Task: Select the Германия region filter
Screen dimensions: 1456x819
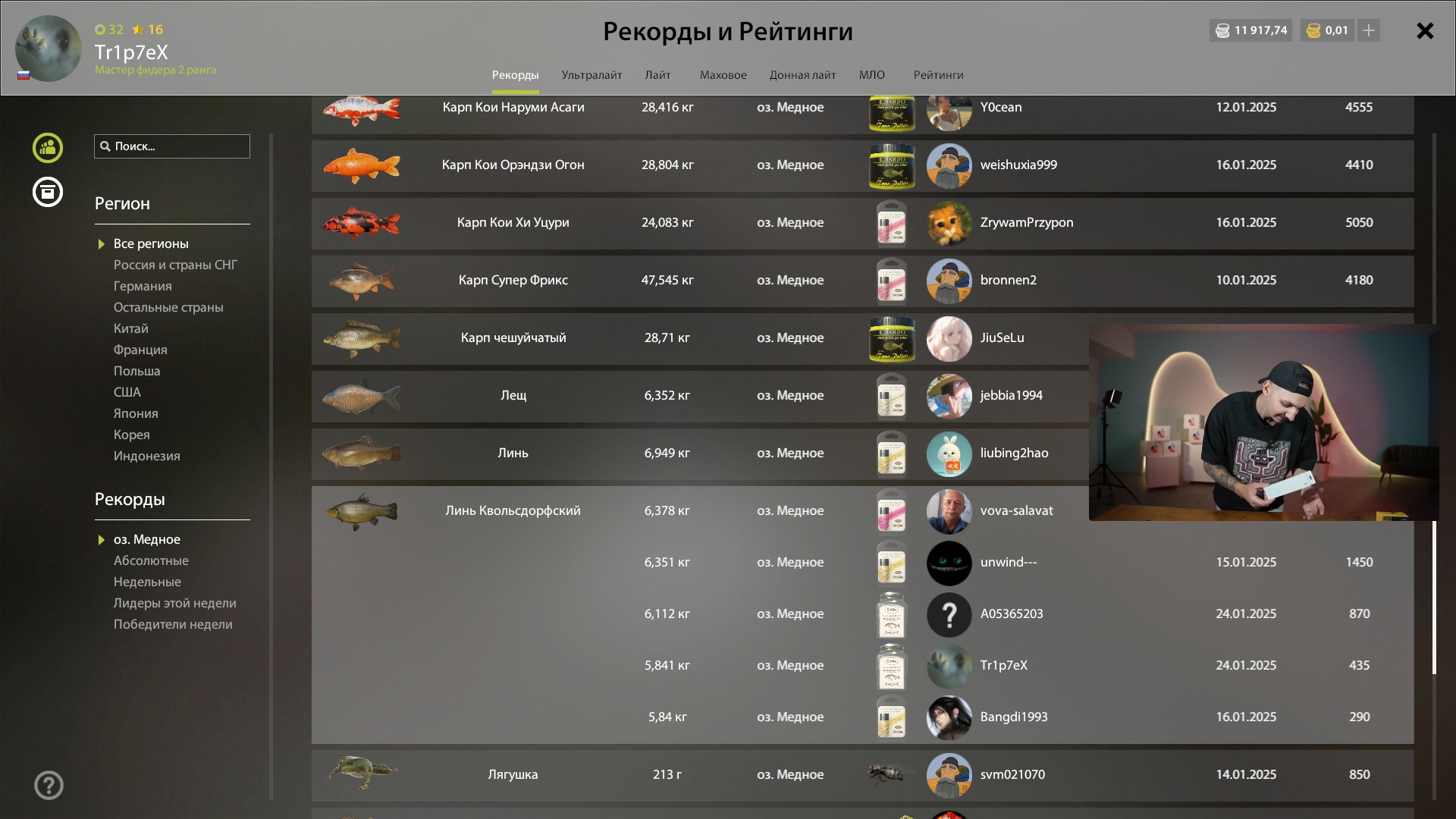Action: click(143, 286)
